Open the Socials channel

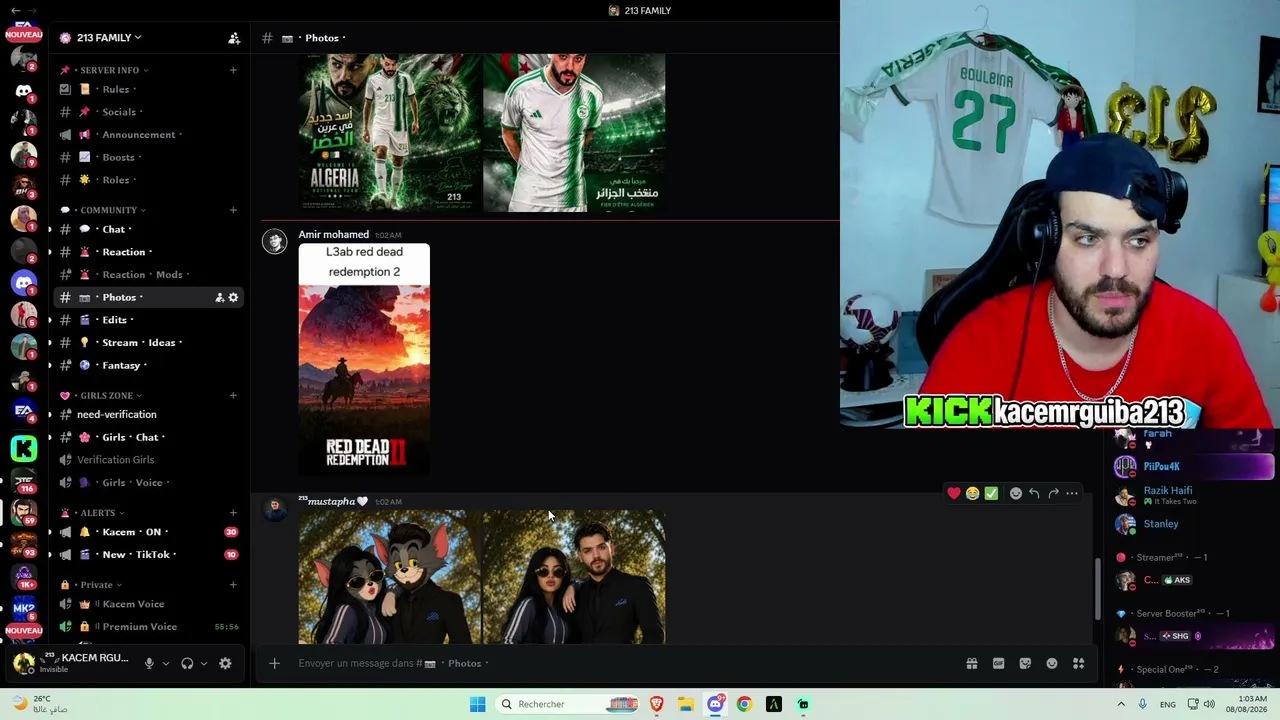click(x=148, y=112)
